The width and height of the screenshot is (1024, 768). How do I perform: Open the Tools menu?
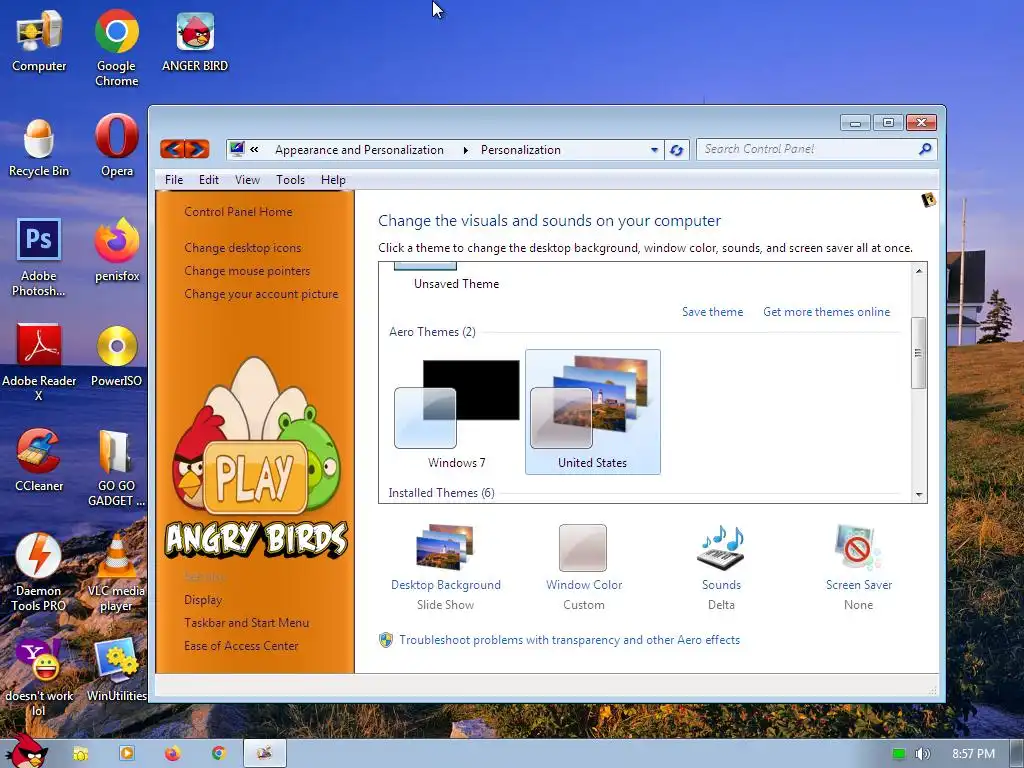coord(290,180)
